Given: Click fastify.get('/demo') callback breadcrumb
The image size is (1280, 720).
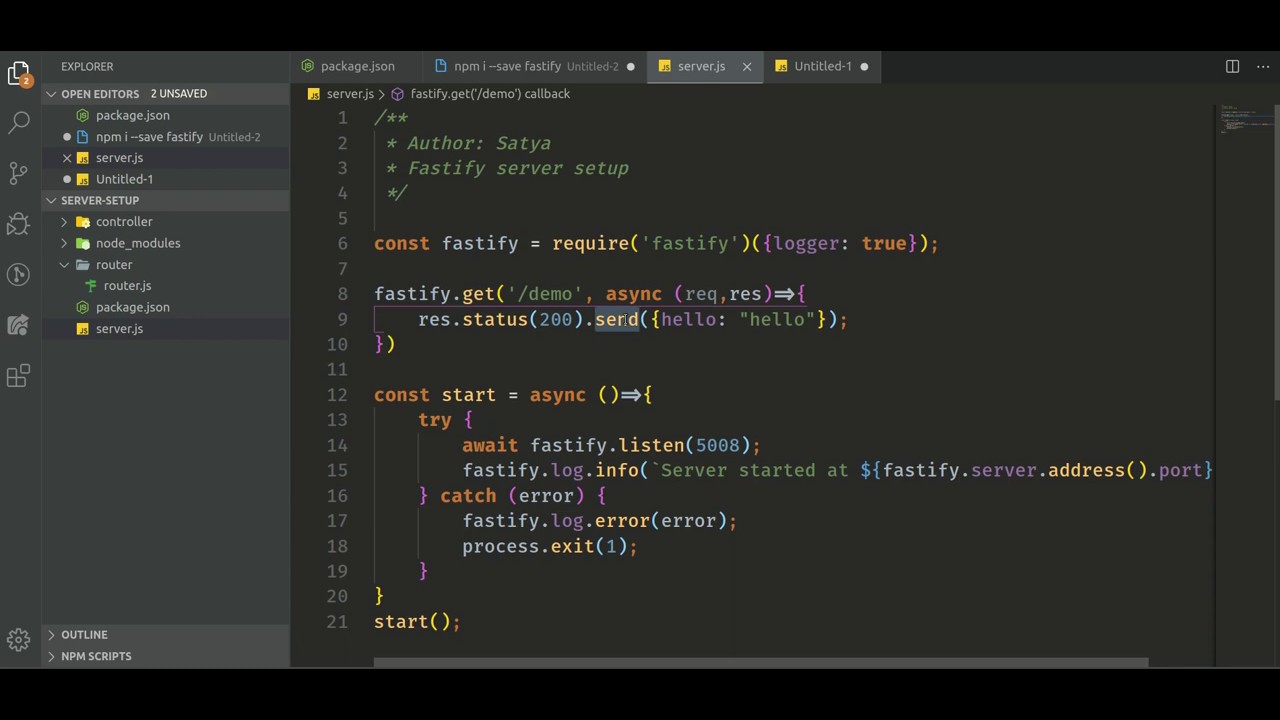Looking at the screenshot, I should coord(490,94).
